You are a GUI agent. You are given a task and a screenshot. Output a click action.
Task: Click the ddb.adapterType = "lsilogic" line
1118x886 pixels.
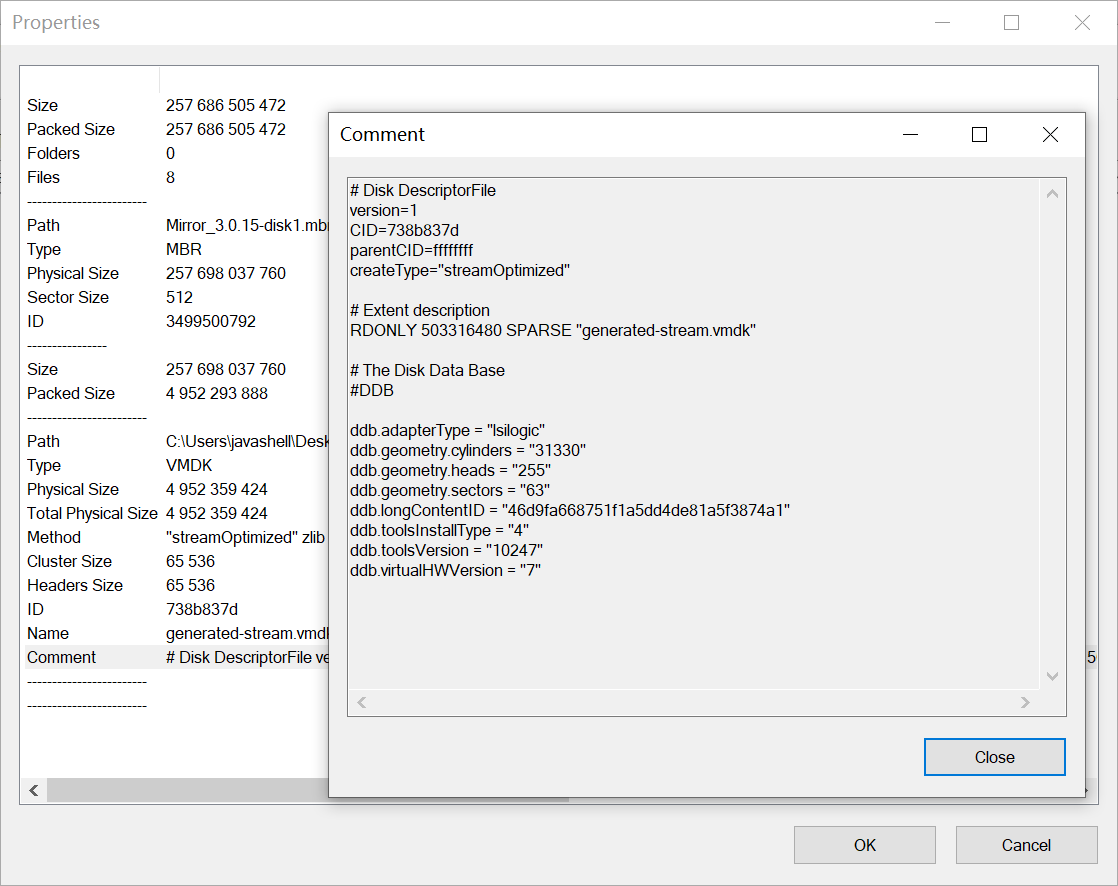[x=447, y=431]
